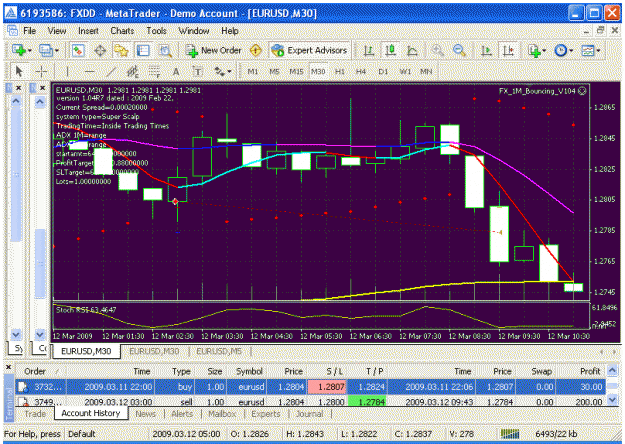Open the File menu
625x444 pixels.
(x=29, y=31)
